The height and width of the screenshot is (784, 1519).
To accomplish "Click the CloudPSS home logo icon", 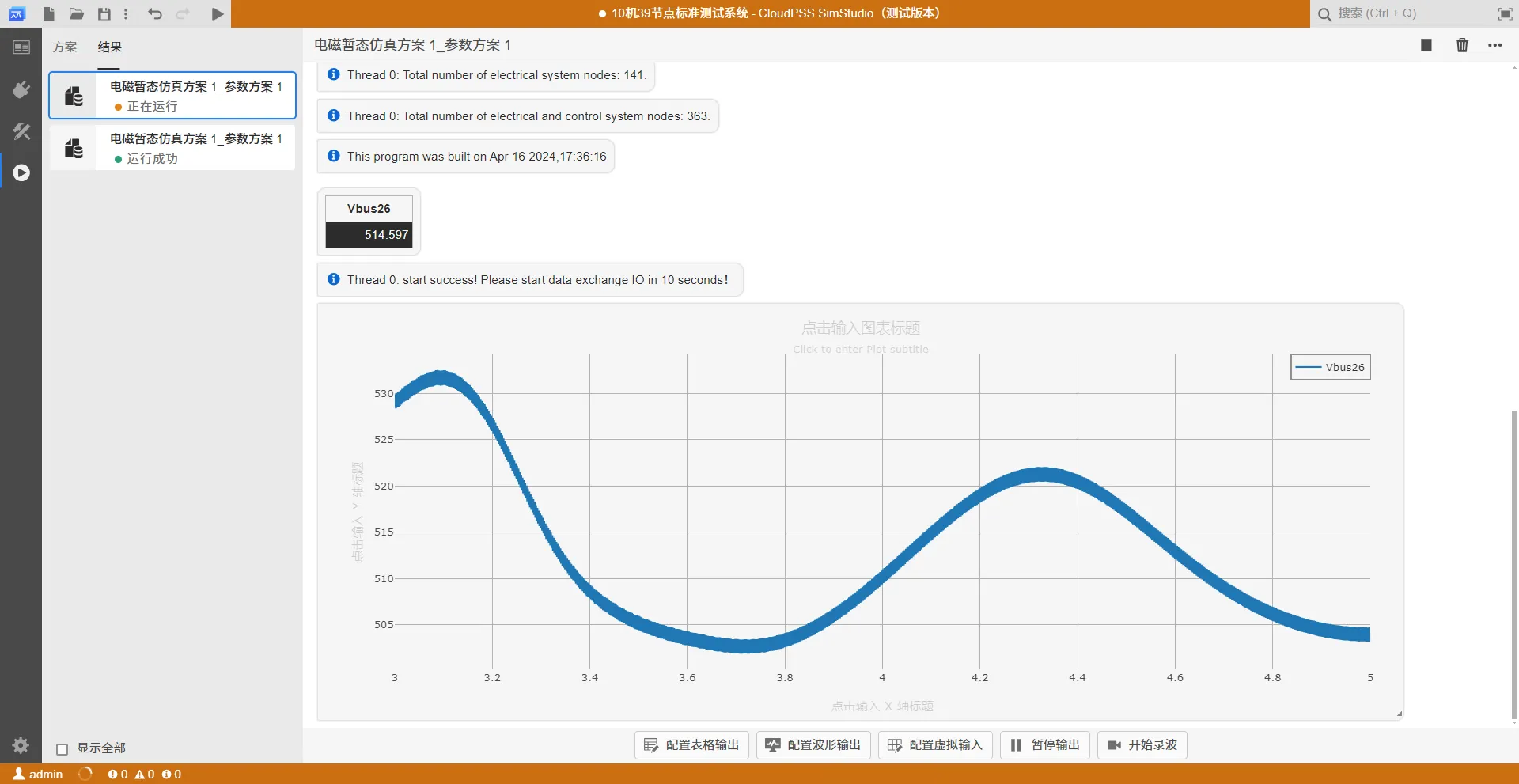I will click(x=17, y=13).
